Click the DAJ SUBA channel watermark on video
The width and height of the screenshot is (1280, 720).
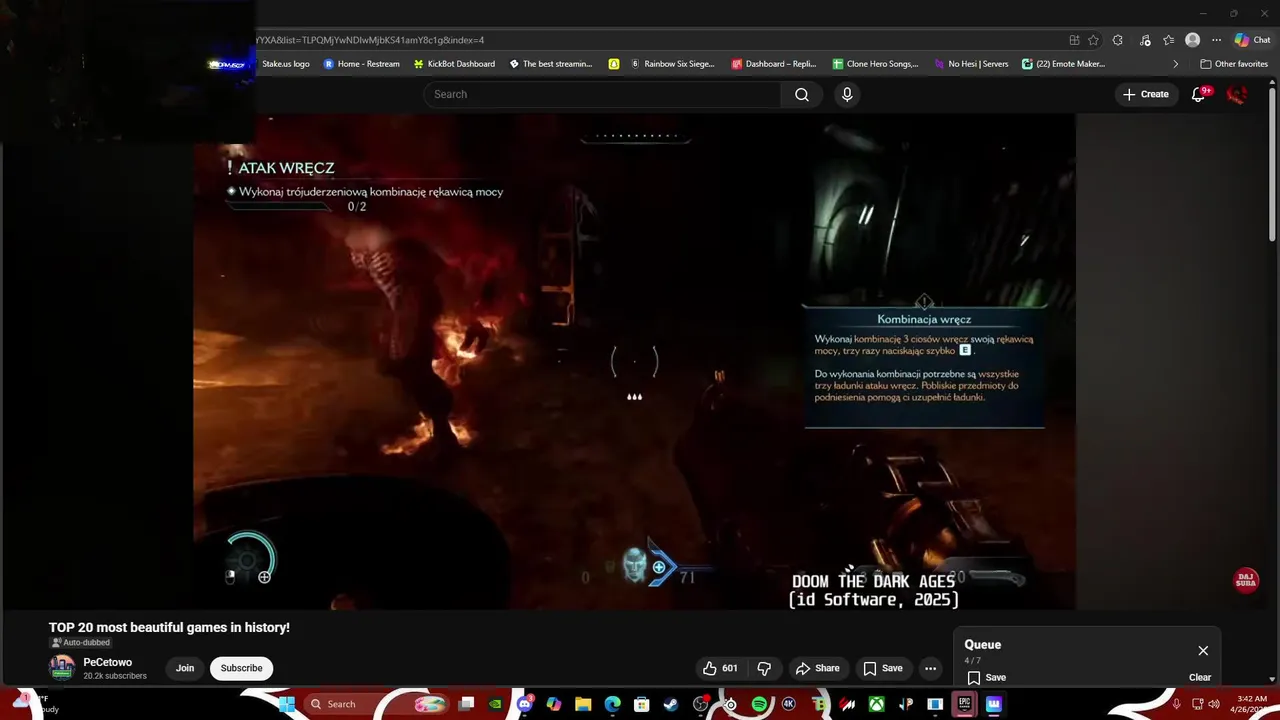point(1246,581)
